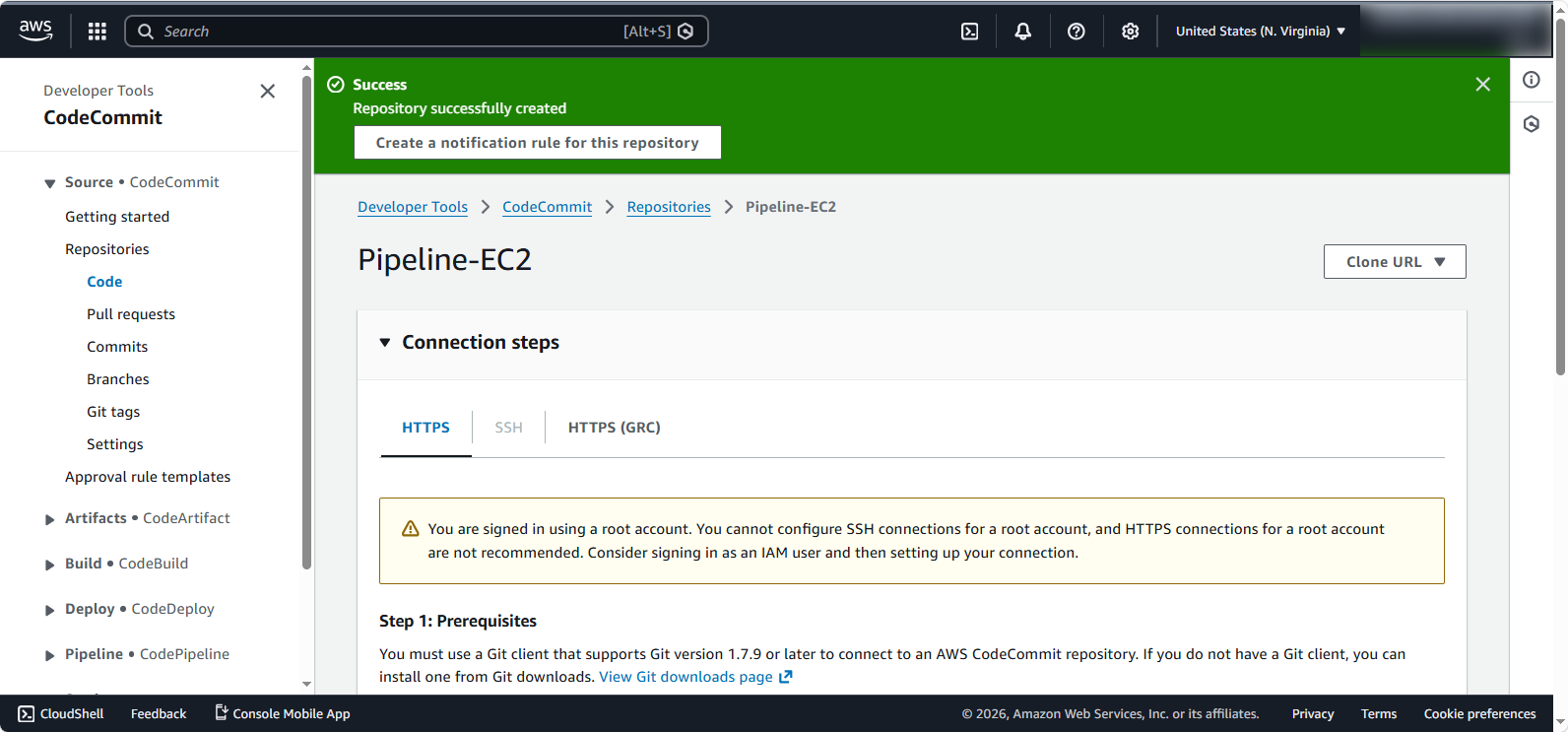Click the Amazon Q icon in search bar
The height and width of the screenshot is (732, 1568).
coord(686,32)
